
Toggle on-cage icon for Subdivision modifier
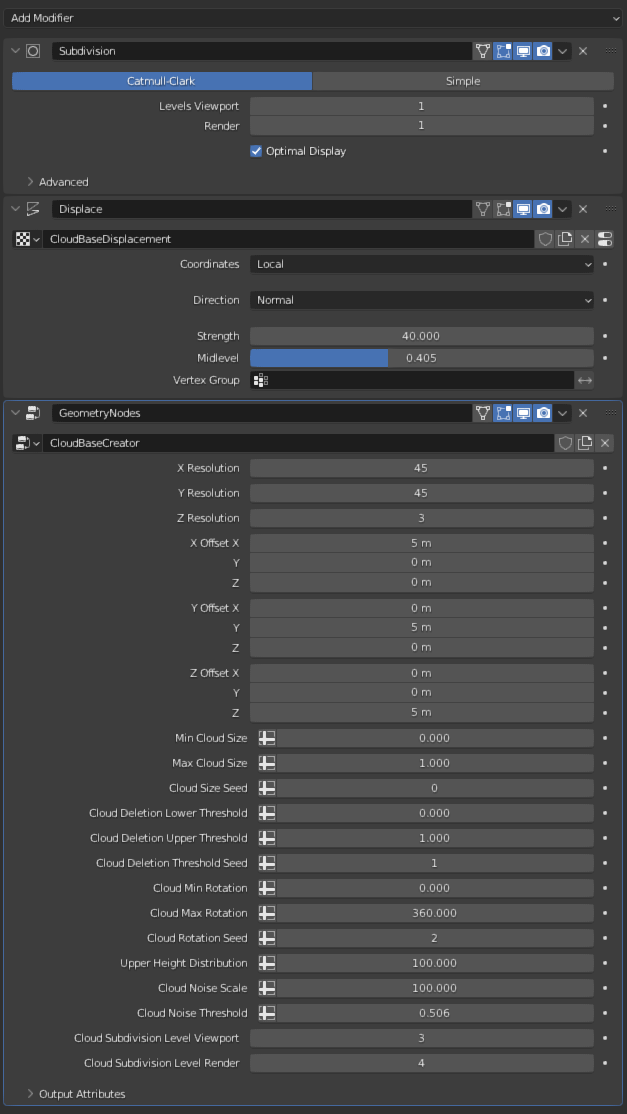pos(483,51)
